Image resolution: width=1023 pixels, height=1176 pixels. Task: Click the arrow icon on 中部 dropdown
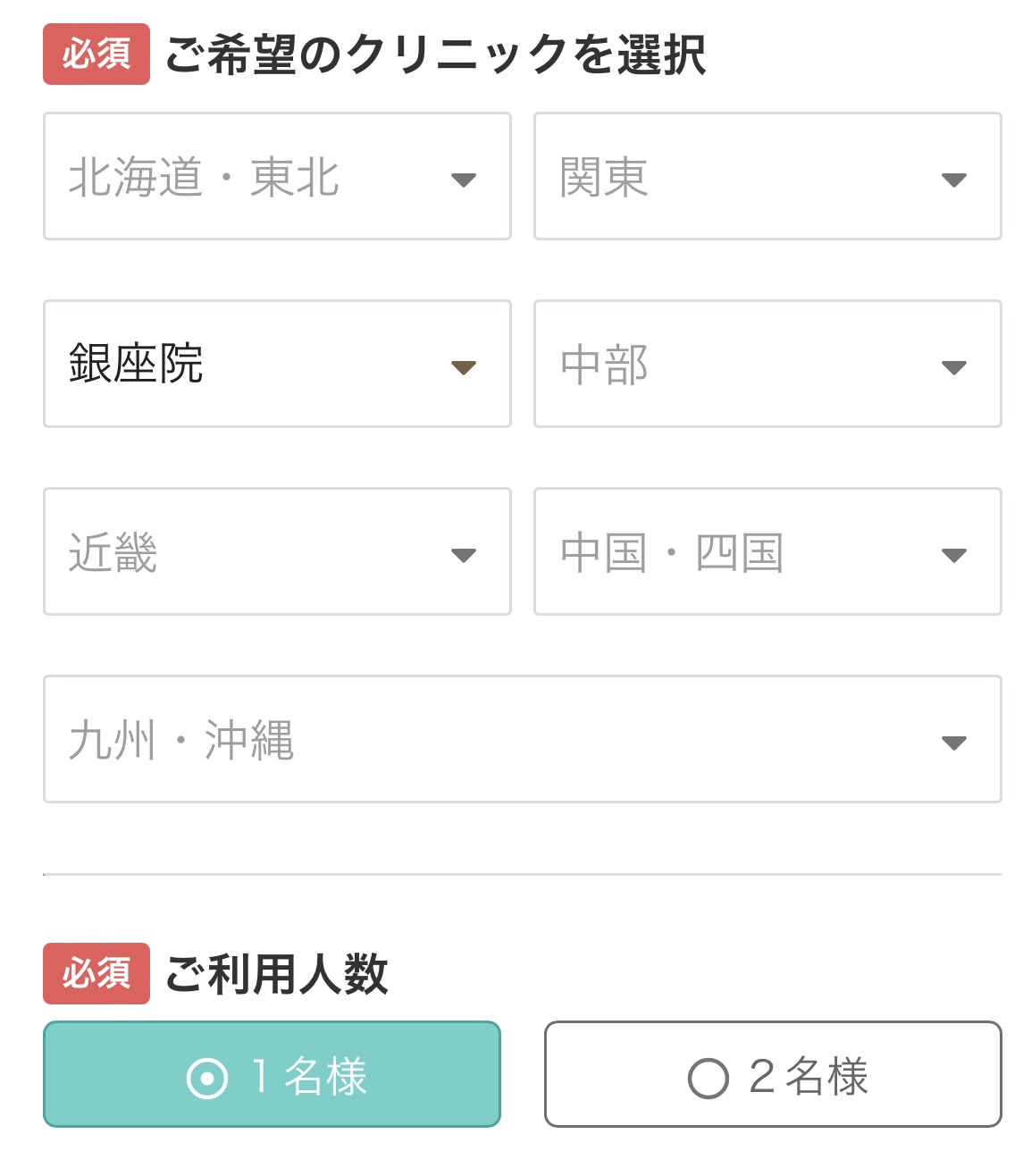[x=953, y=367]
